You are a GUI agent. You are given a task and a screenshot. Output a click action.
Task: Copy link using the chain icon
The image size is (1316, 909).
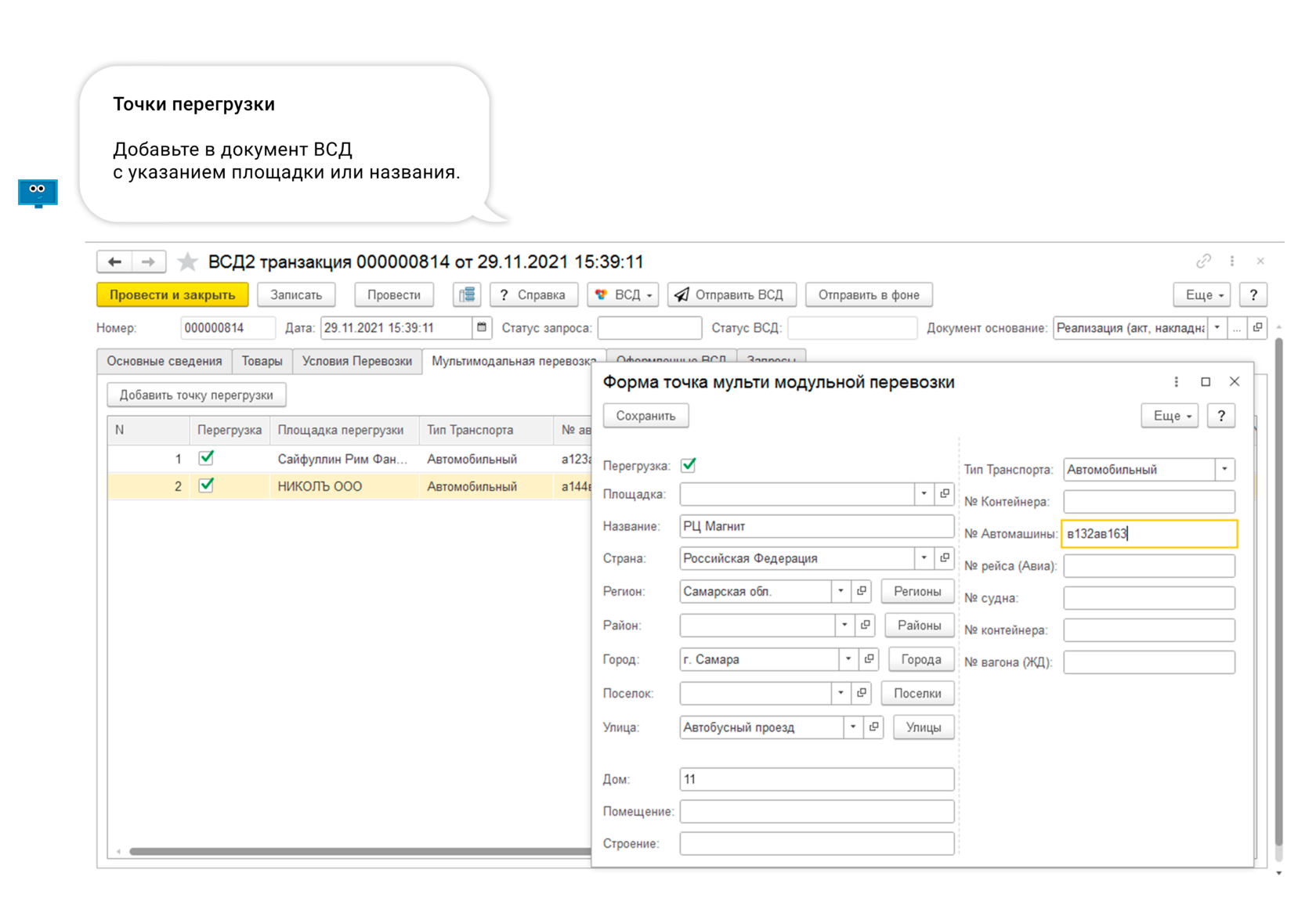[x=1203, y=261]
